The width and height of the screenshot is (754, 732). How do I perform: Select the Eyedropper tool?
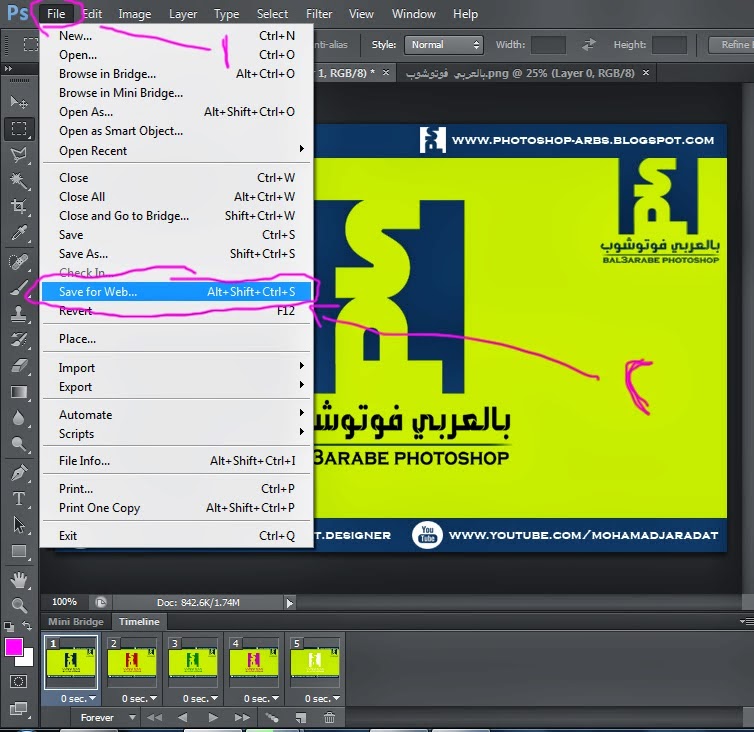point(19,233)
